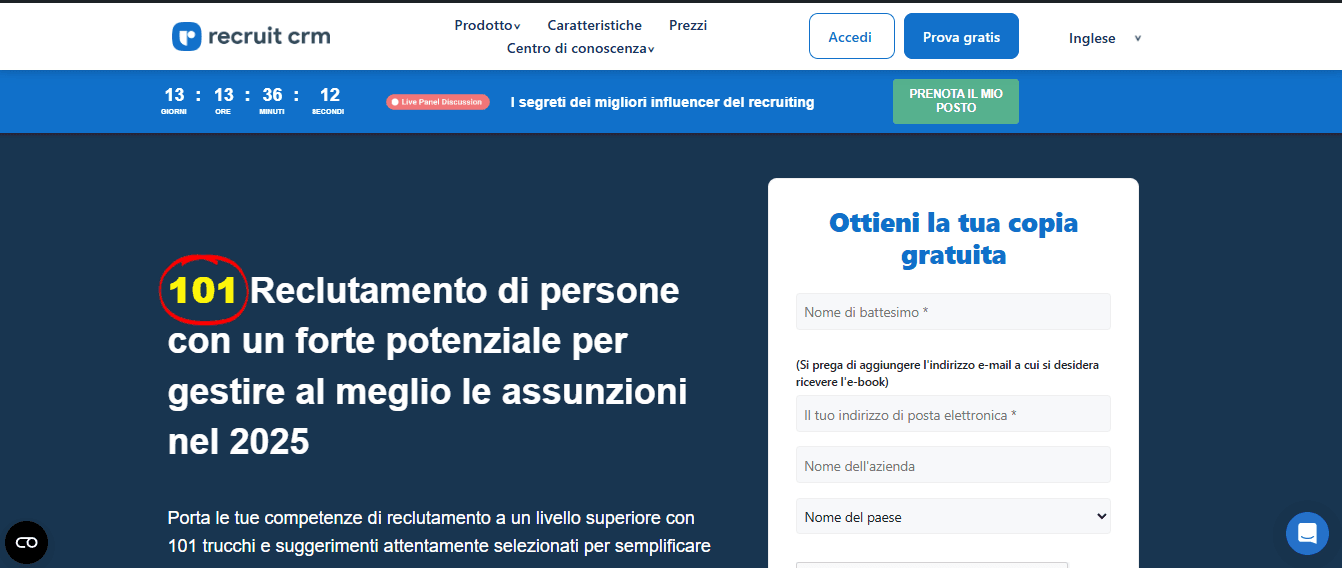Go to the Caratteristiche page
This screenshot has height=568, width=1342.
[594, 25]
